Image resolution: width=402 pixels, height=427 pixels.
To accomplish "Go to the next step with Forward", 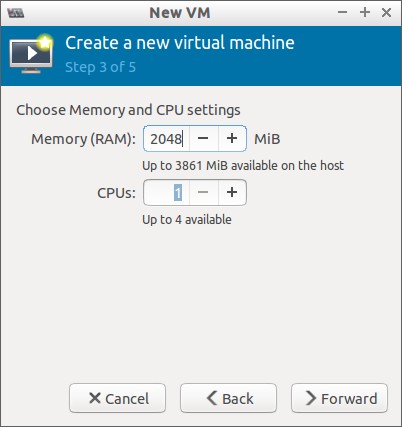I will pyautogui.click(x=339, y=398).
